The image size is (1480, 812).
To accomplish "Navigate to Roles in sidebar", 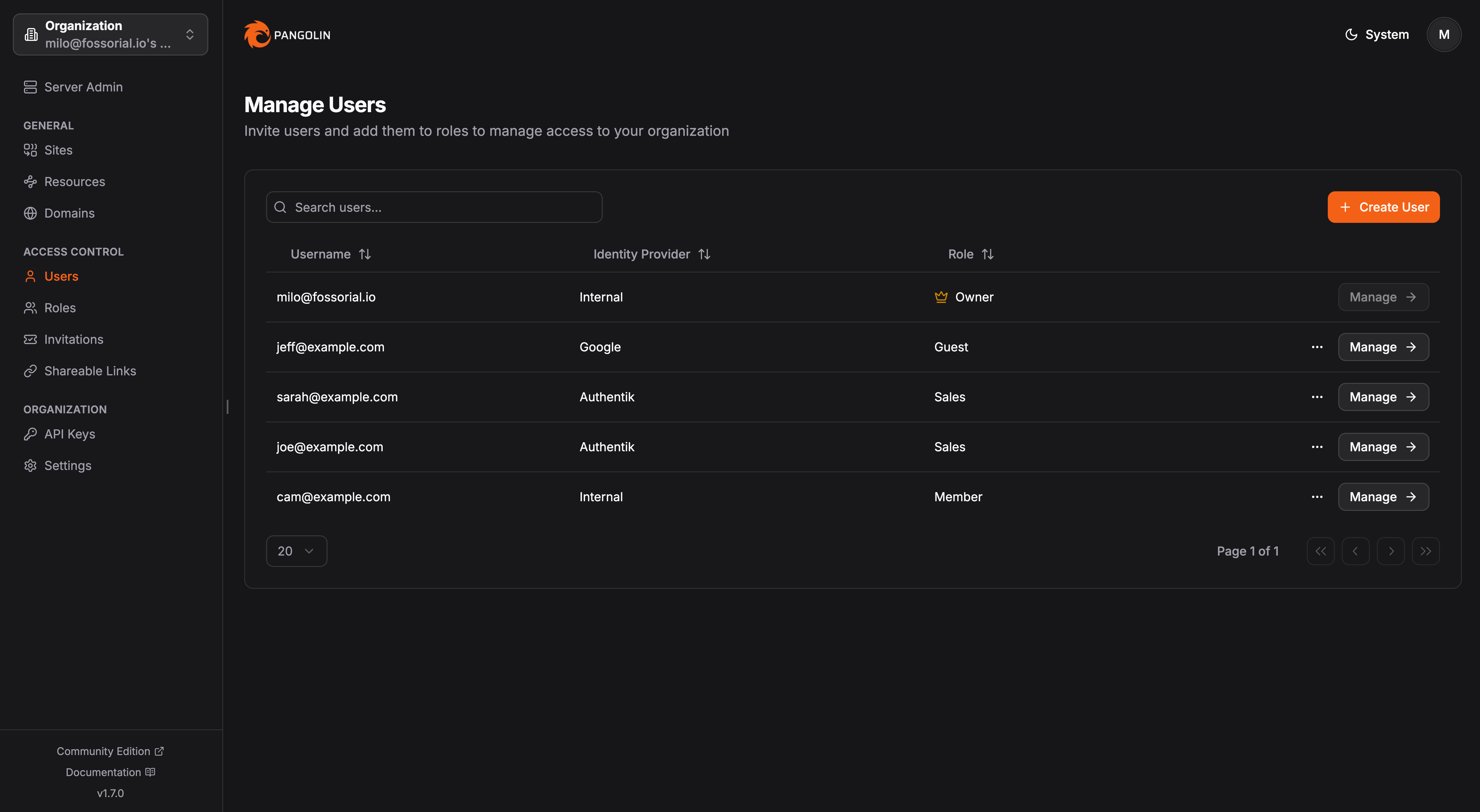I will (x=60, y=308).
